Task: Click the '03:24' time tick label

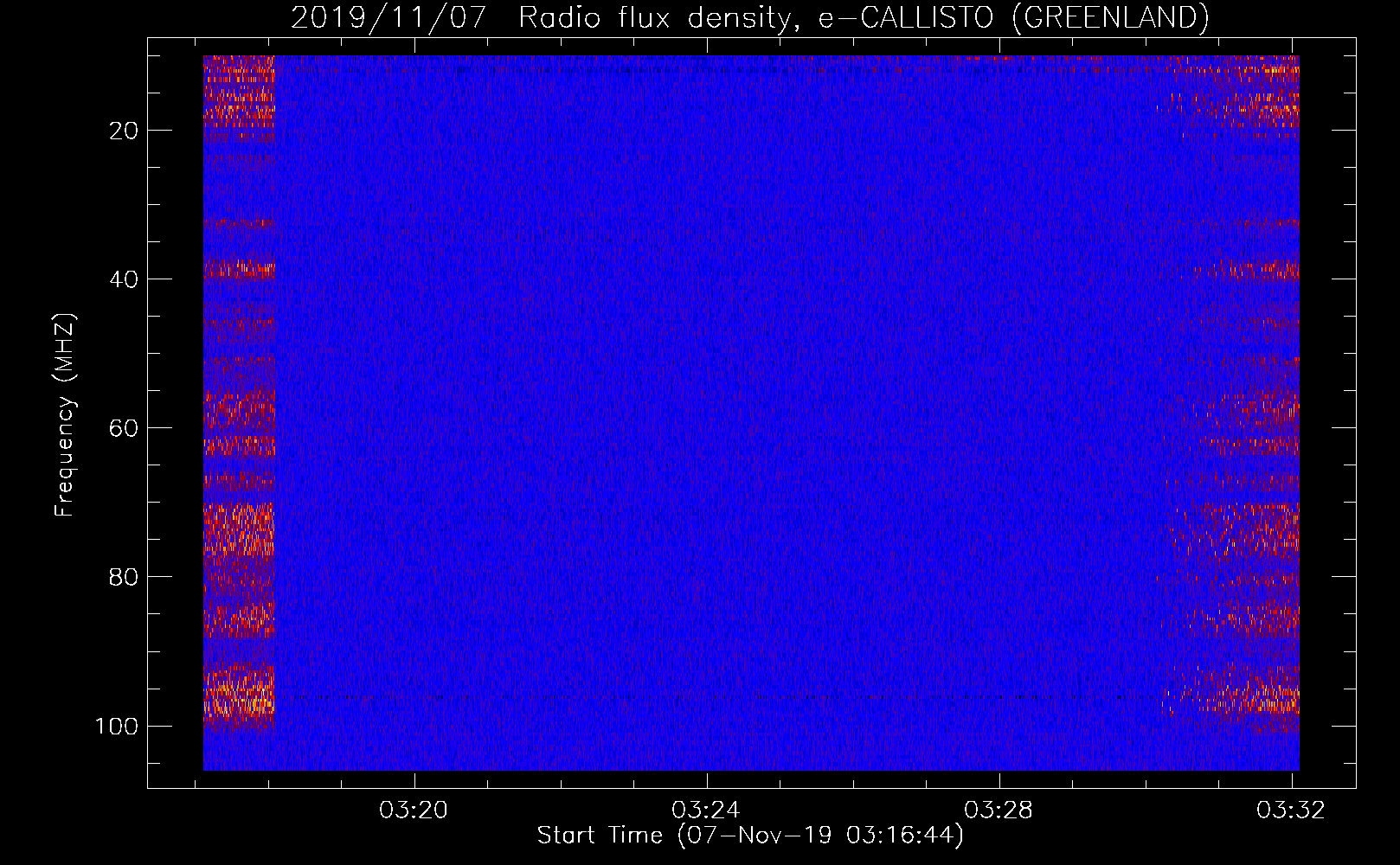Action: click(x=707, y=811)
